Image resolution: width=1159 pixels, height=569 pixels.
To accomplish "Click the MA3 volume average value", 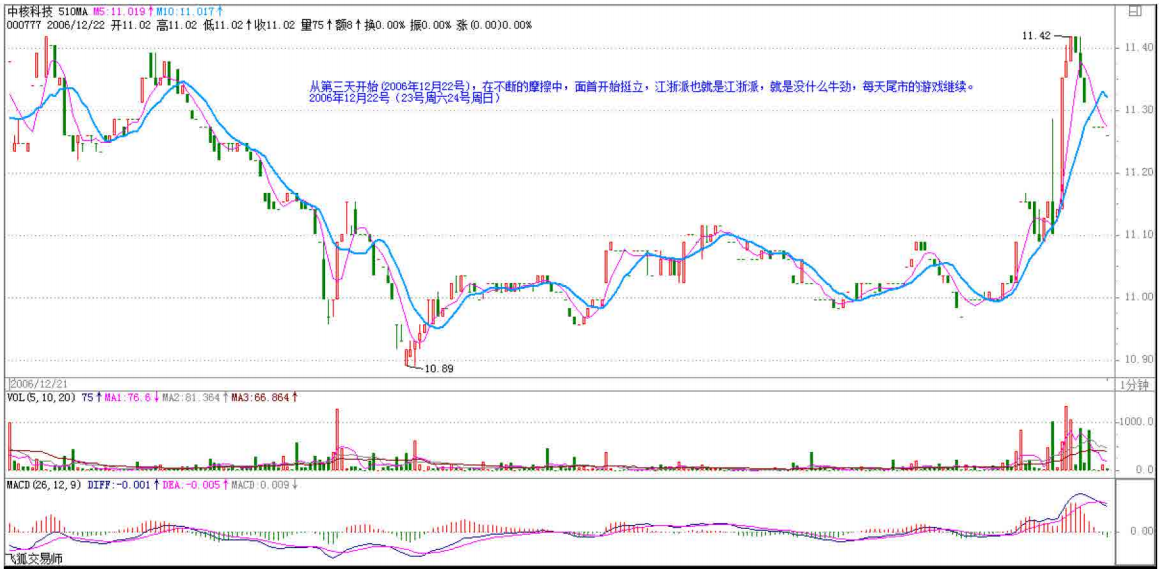I will coord(264,397).
